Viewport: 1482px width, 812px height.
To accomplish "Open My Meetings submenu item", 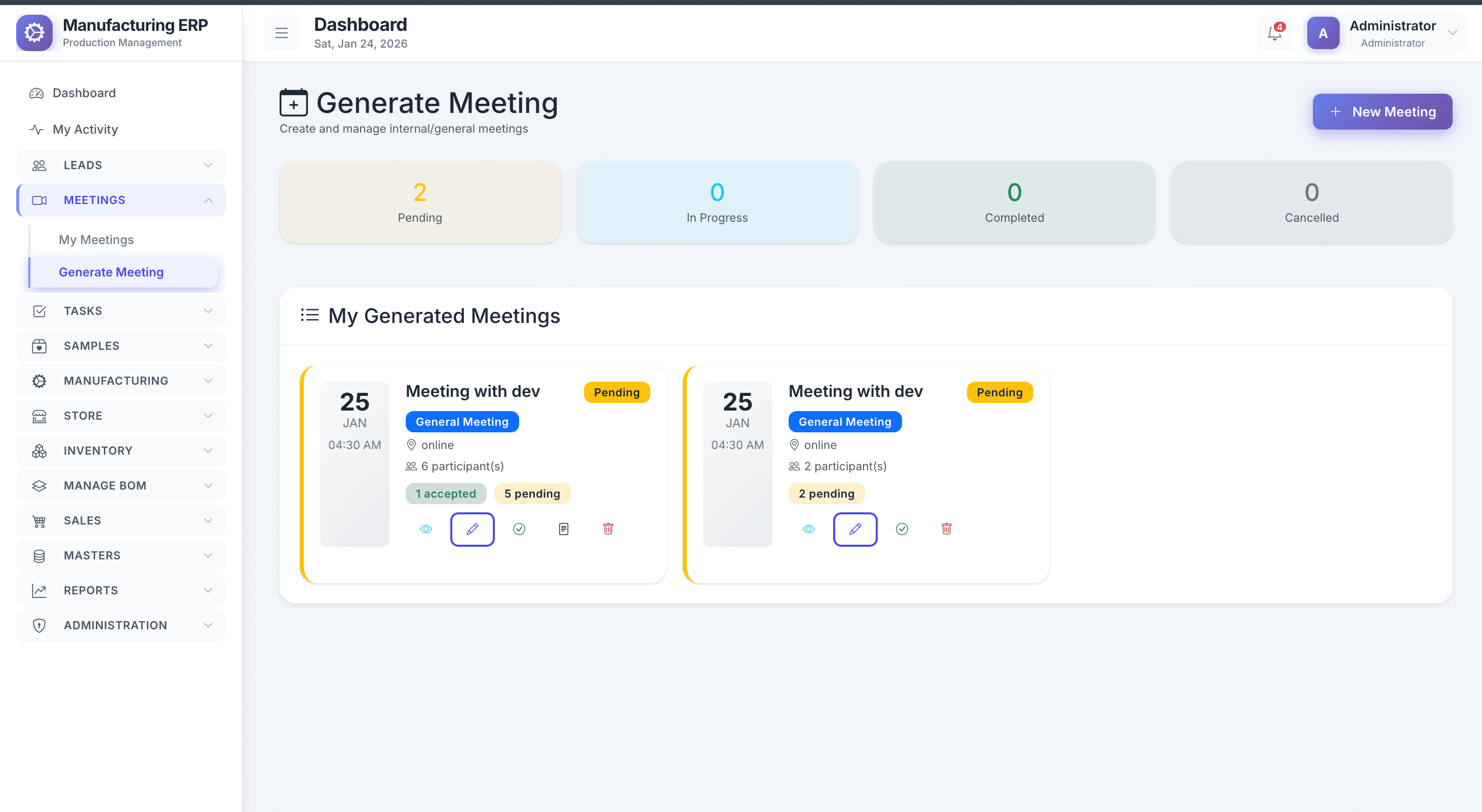I will pos(96,240).
